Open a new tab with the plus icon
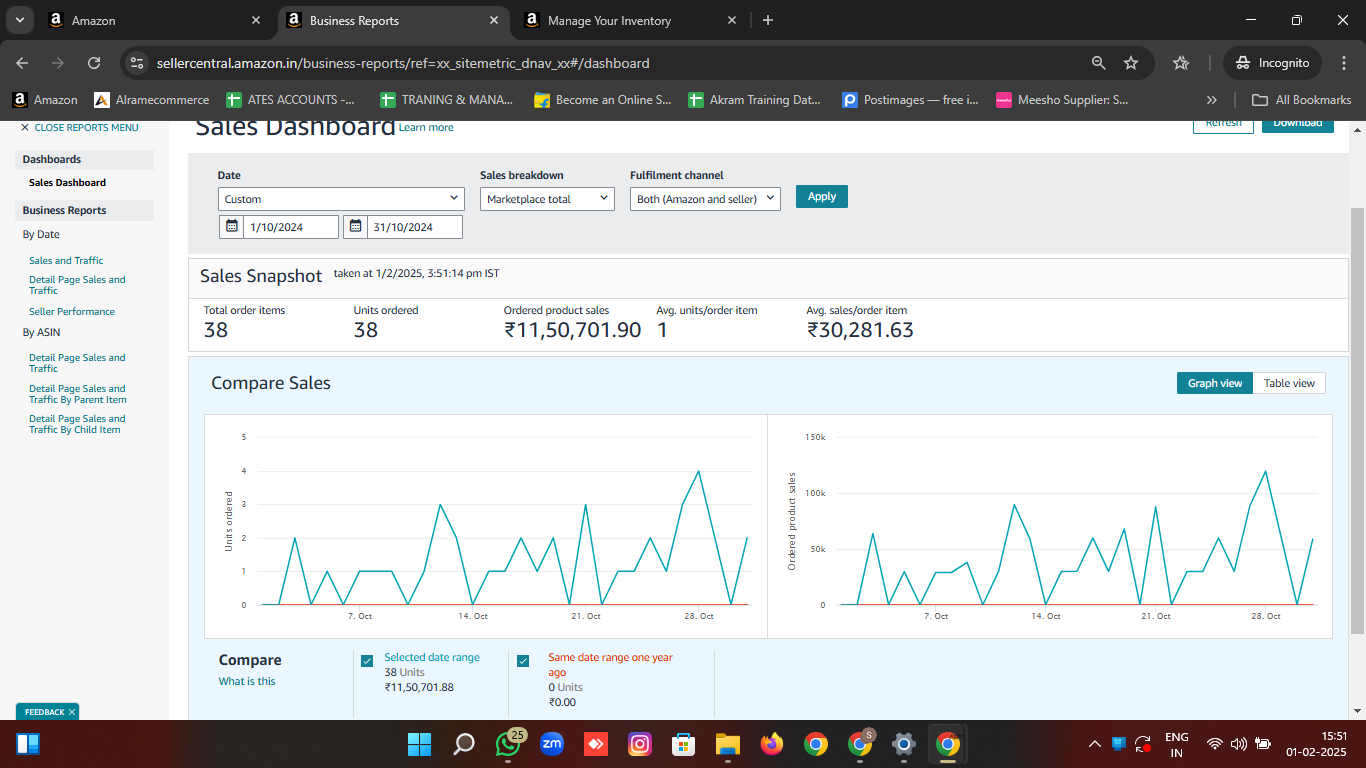 [x=767, y=20]
